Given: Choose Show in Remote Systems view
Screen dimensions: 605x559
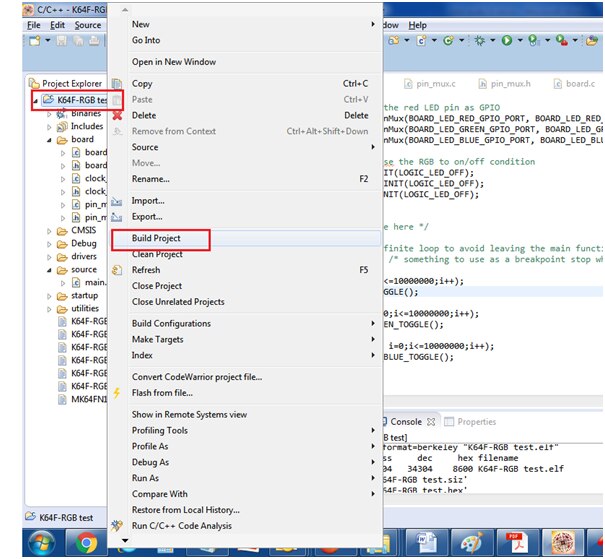Looking at the screenshot, I should [x=245, y=414].
